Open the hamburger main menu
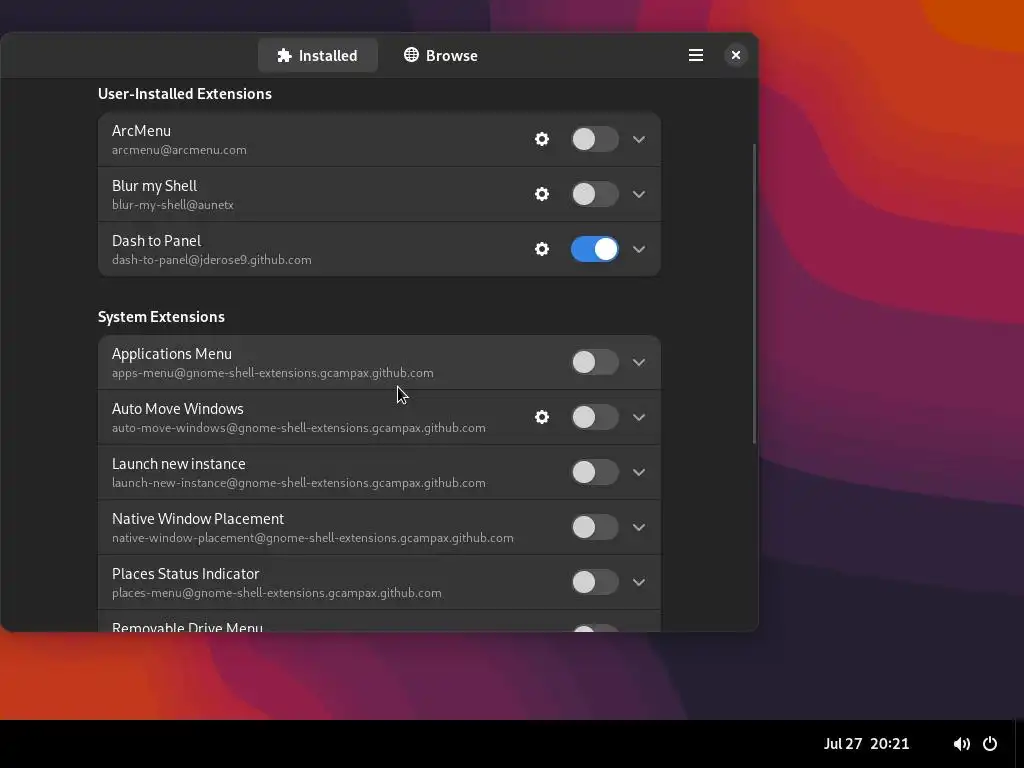Screen dimensions: 1024x768 click(696, 56)
